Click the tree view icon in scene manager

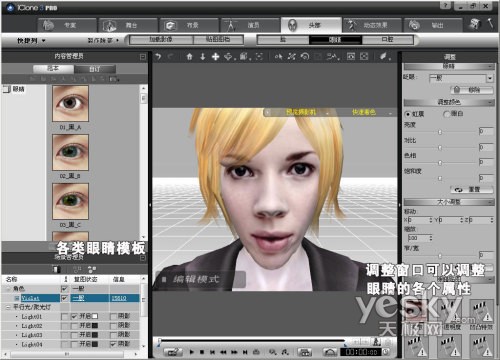click(92, 269)
